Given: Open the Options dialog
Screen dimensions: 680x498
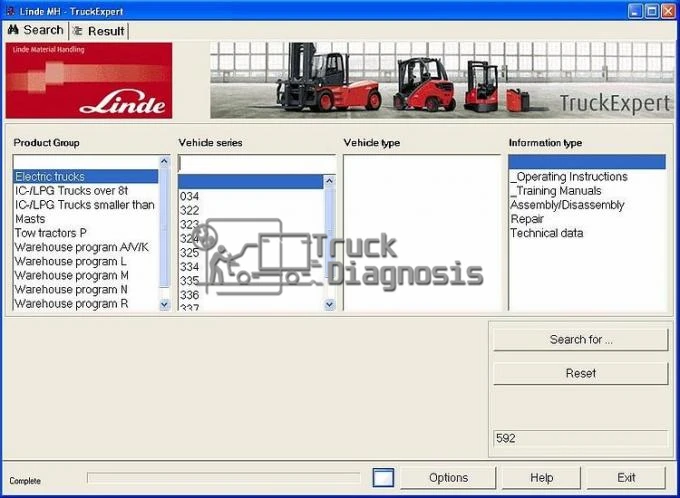Looking at the screenshot, I should pyautogui.click(x=448, y=478).
